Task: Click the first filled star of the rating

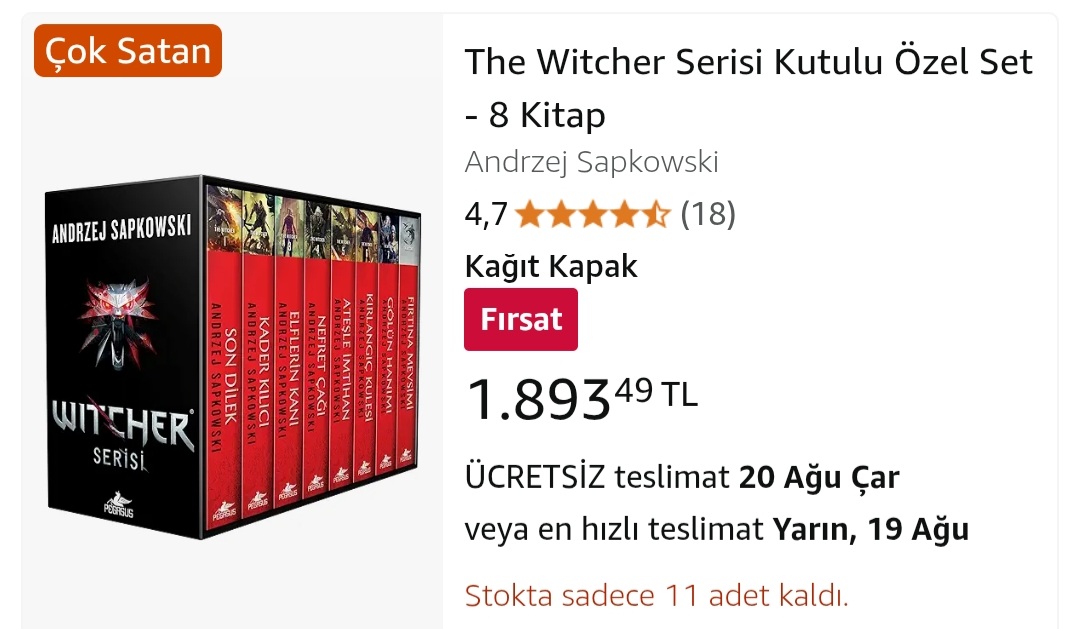Action: tap(529, 214)
